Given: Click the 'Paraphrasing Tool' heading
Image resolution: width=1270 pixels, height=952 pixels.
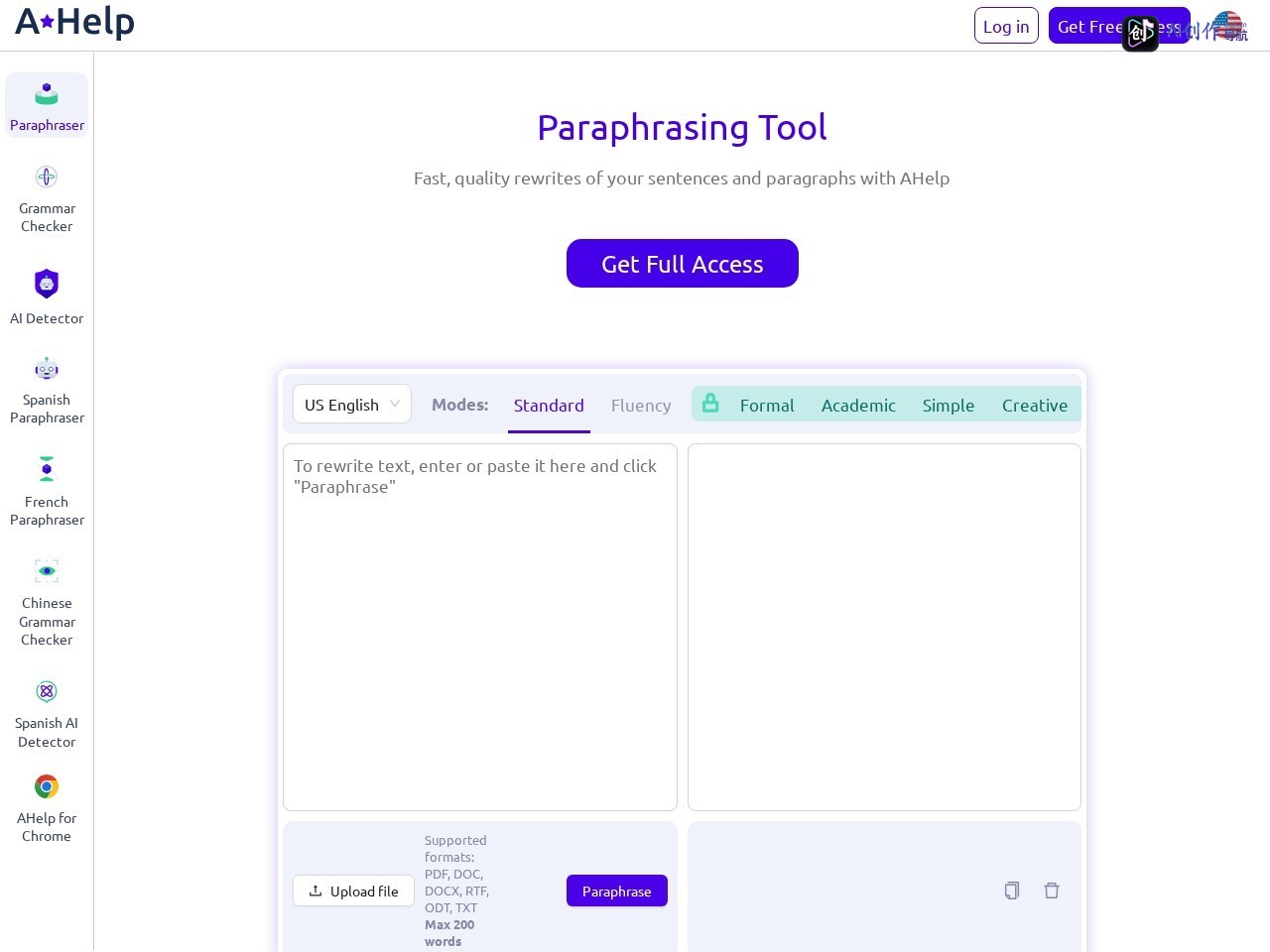Looking at the screenshot, I should [682, 127].
